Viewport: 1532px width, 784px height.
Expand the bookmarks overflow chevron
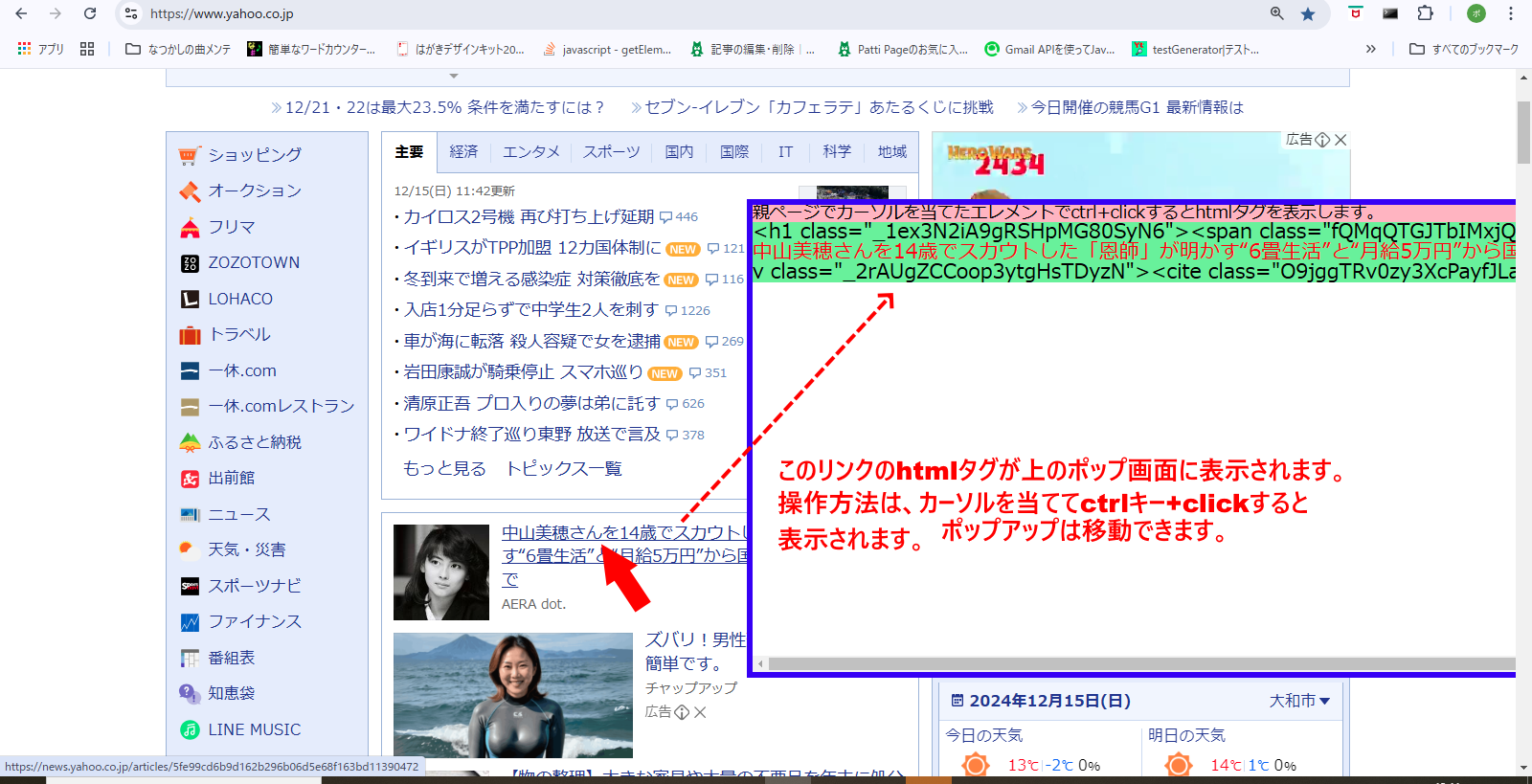[1370, 49]
